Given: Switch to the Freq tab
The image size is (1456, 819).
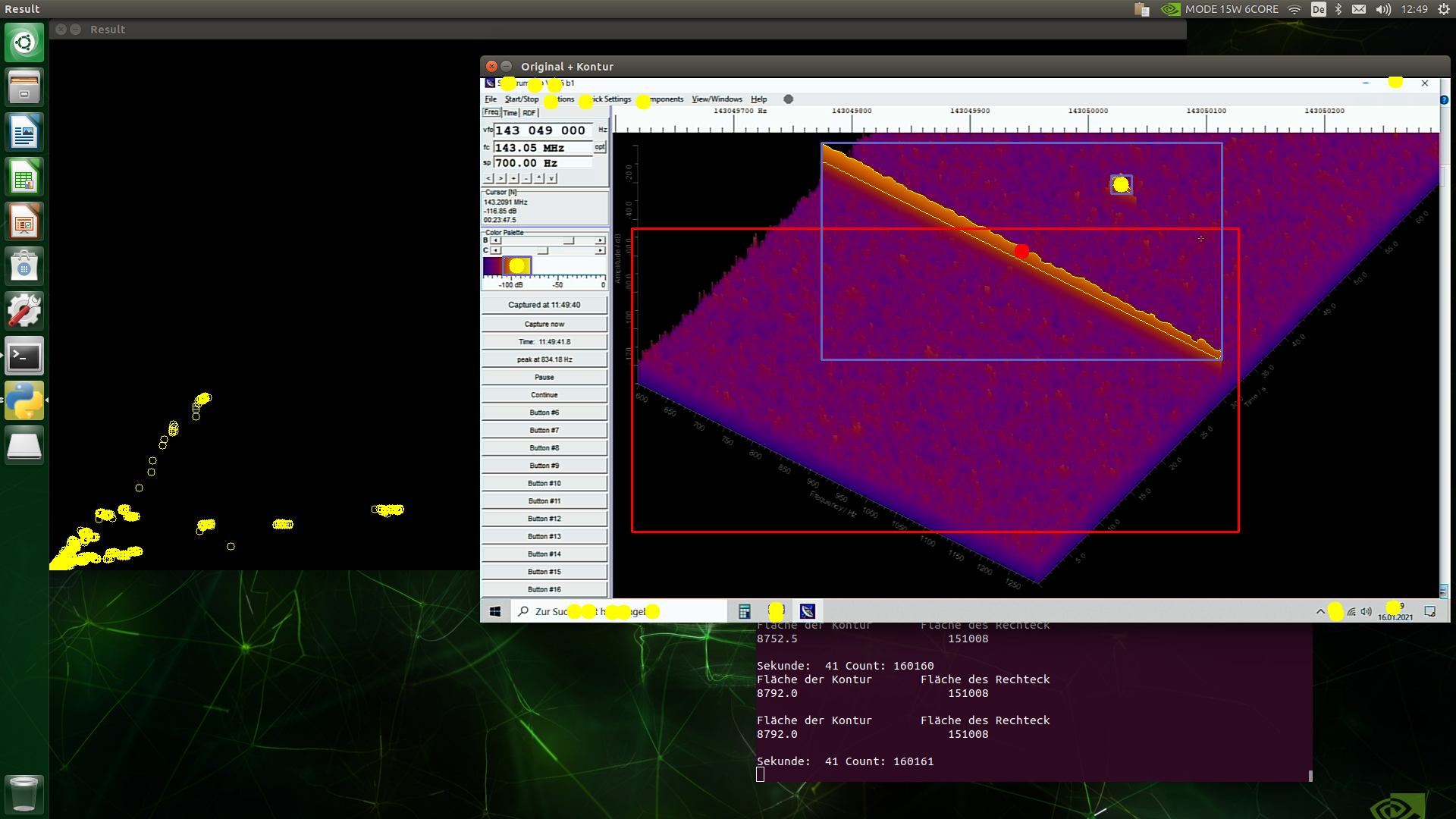Looking at the screenshot, I should tap(491, 112).
